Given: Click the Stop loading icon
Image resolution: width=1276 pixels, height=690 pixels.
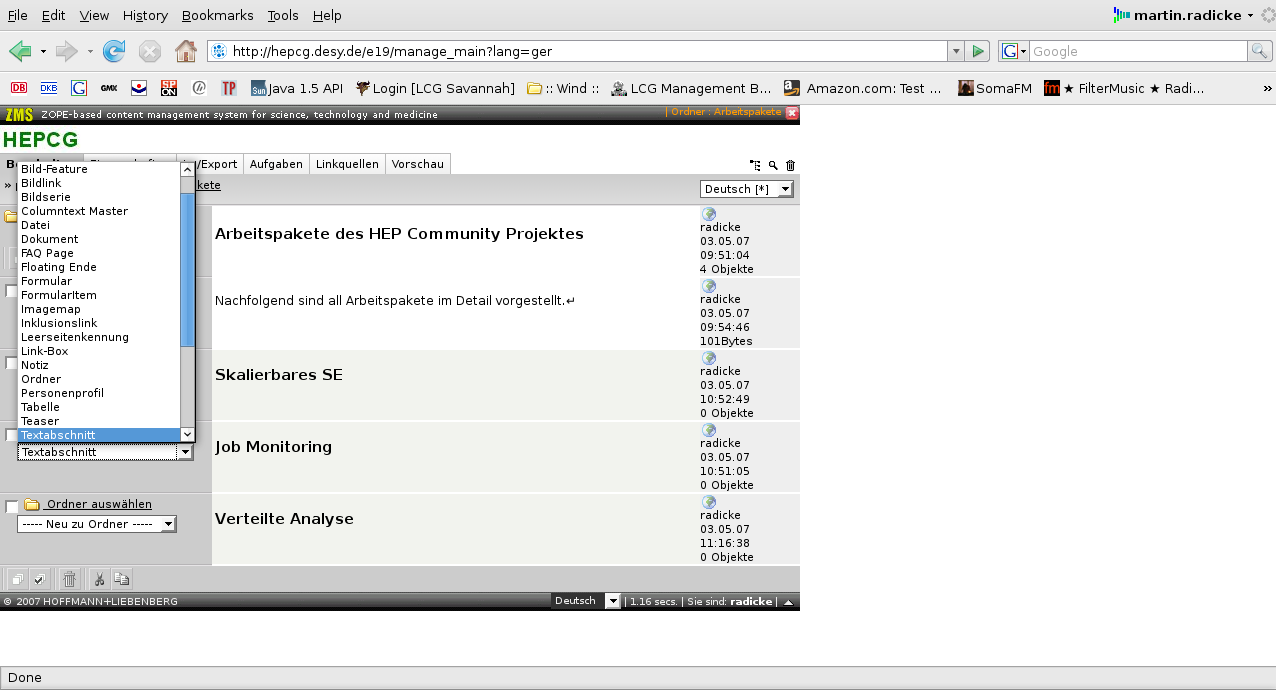Looking at the screenshot, I should [x=150, y=51].
